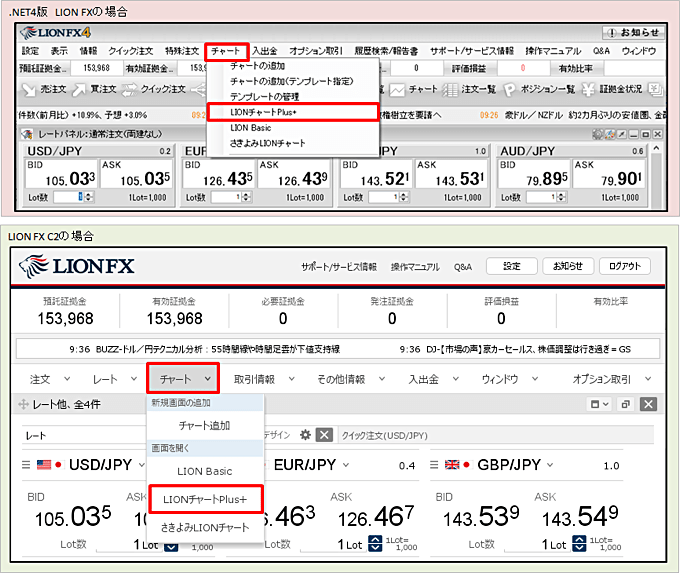Image resolution: width=680 pixels, height=573 pixels.
Task: Click the GBP/JPY menu lines icon in C2
Action: point(434,465)
